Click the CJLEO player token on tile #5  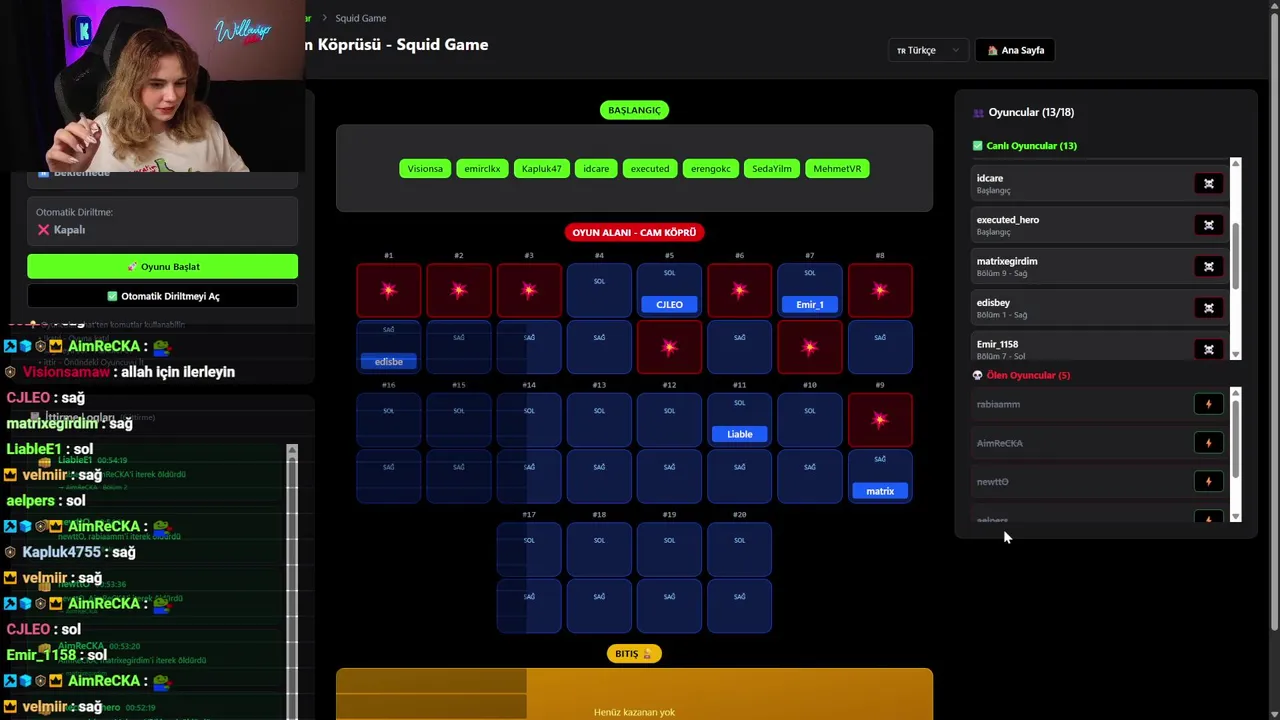click(669, 304)
